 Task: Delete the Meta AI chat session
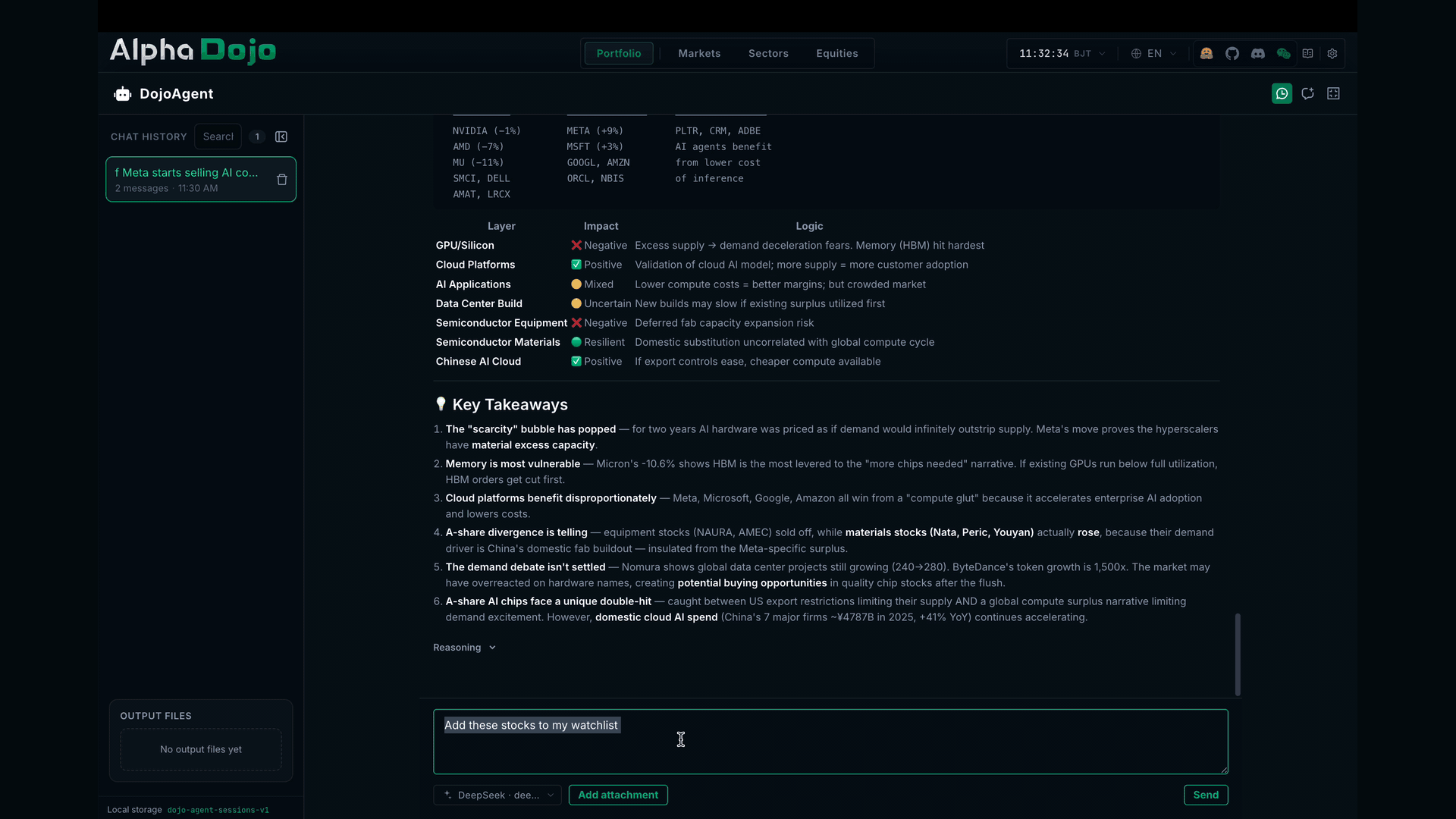tap(282, 180)
